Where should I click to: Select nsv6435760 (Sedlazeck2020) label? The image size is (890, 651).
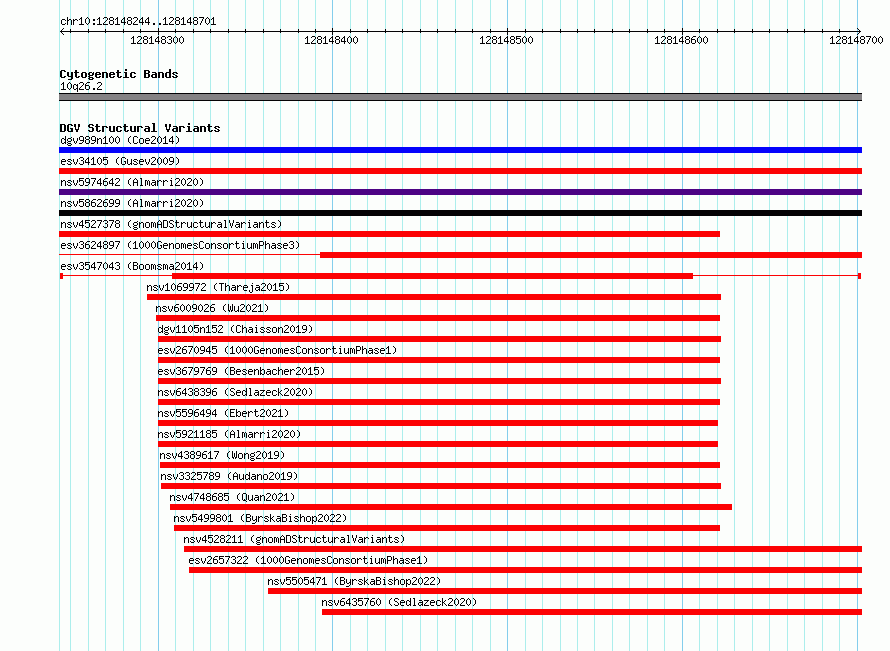tap(399, 602)
